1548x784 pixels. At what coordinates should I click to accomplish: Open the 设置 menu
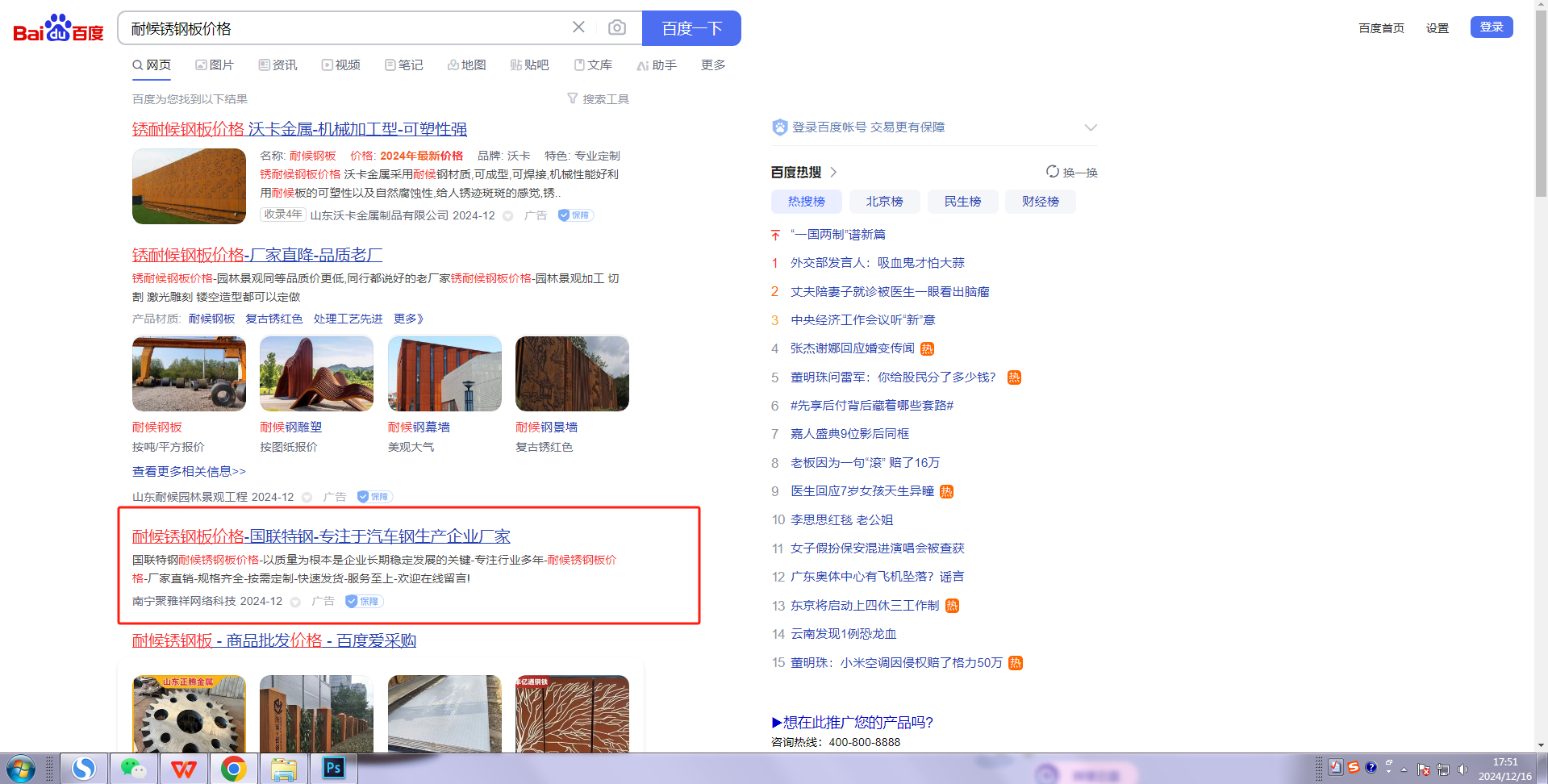1437,28
